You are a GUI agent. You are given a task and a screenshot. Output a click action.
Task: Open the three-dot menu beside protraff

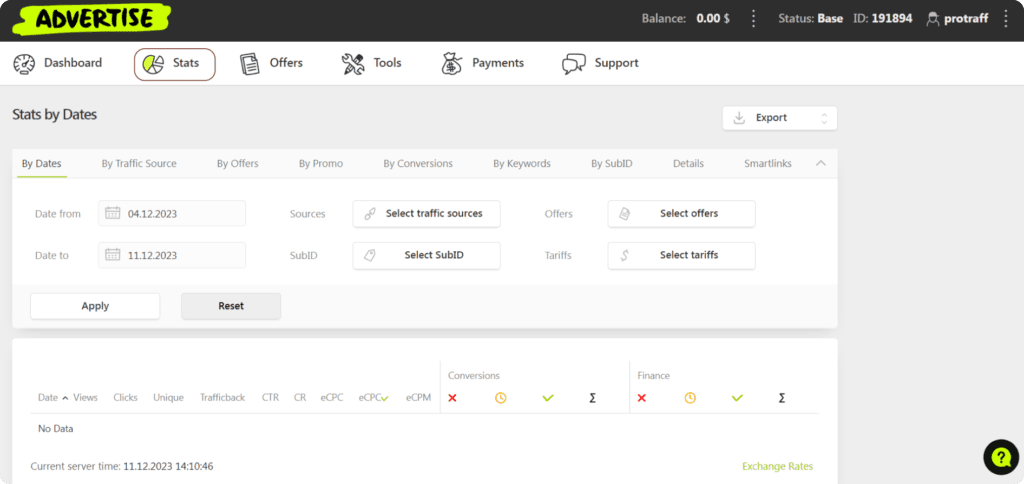pos(1005,18)
